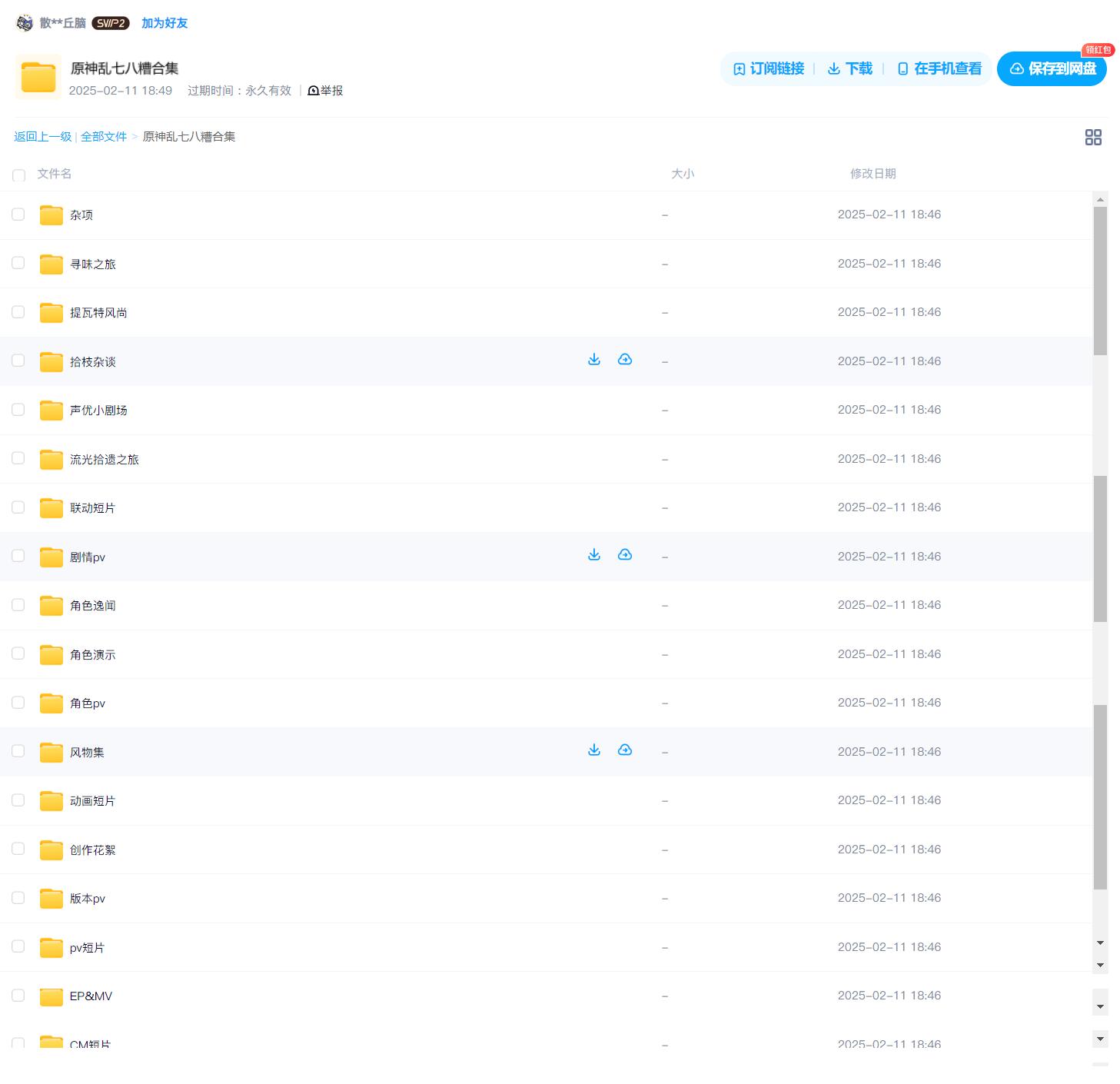Click the download icon for 剧情pv folder

(593, 555)
